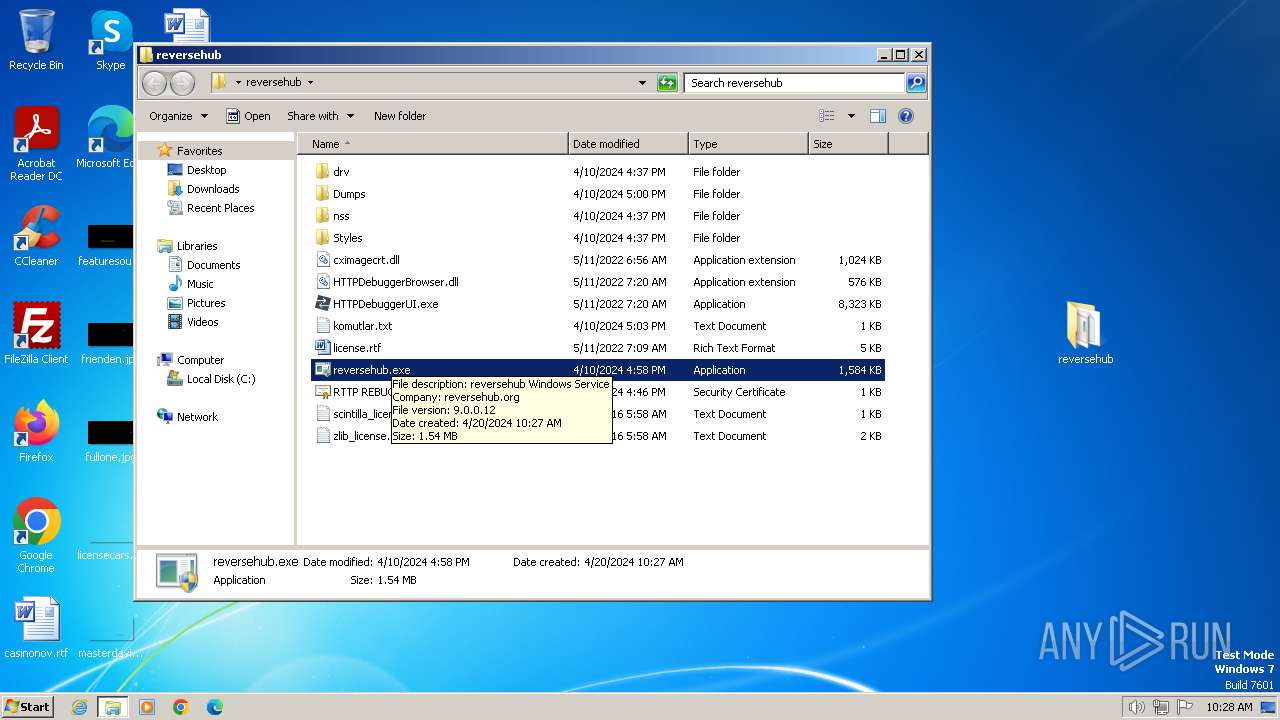Open the Dumps folder
1280x720 pixels.
[x=349, y=194]
